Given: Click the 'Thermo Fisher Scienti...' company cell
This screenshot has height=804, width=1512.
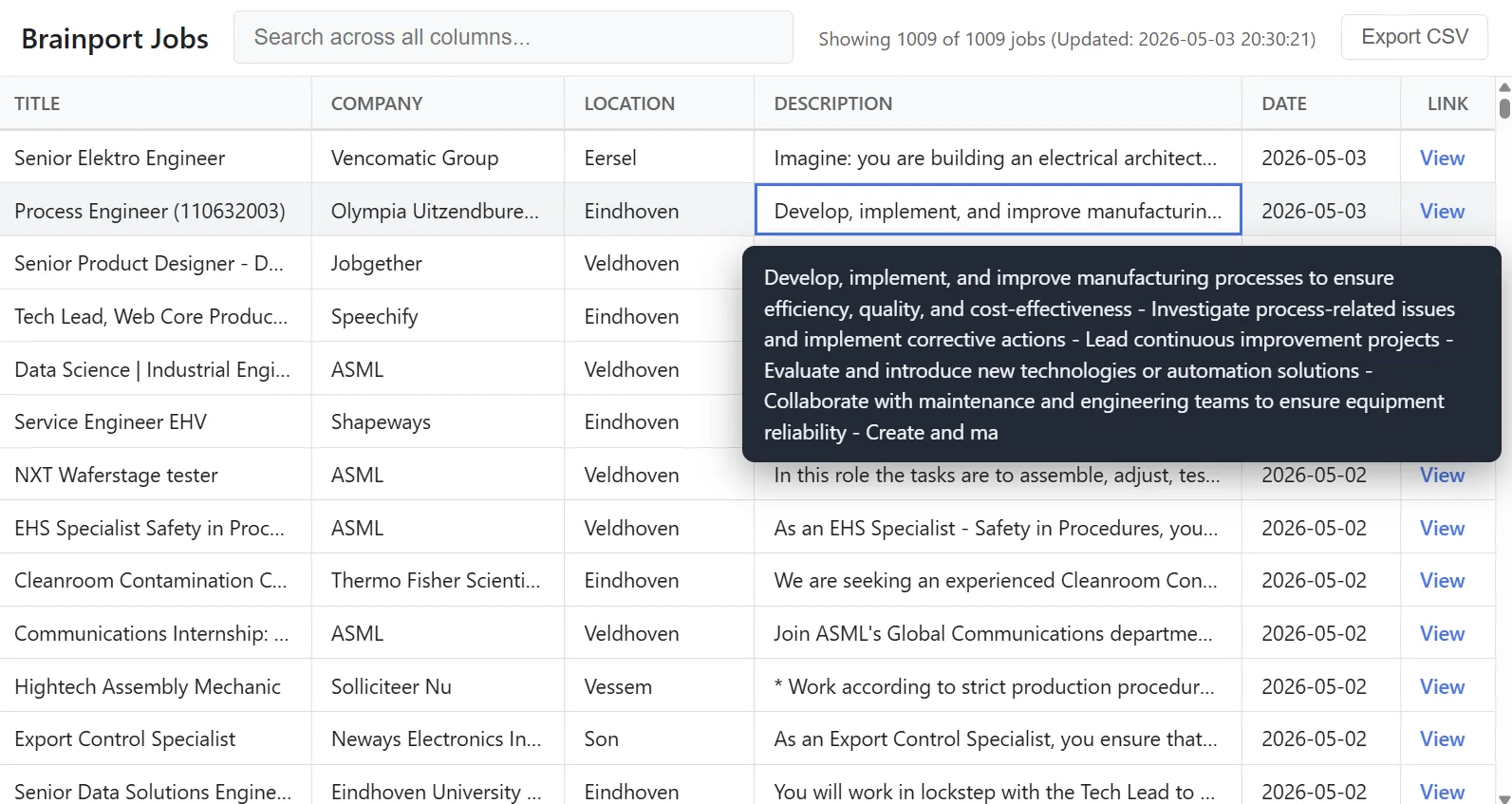Looking at the screenshot, I should tap(438, 580).
